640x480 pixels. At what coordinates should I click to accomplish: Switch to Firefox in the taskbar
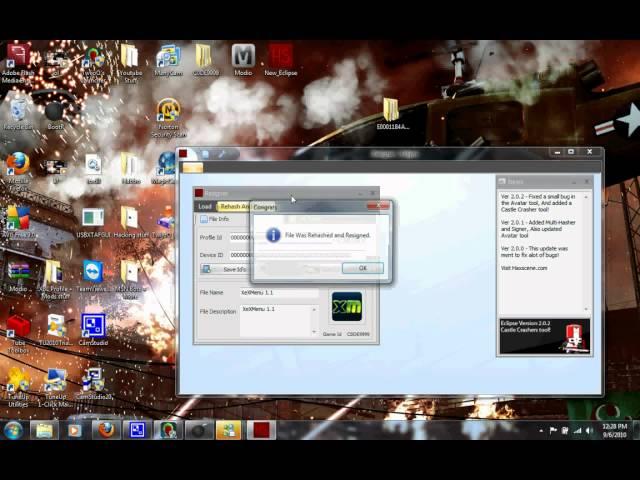(106, 430)
